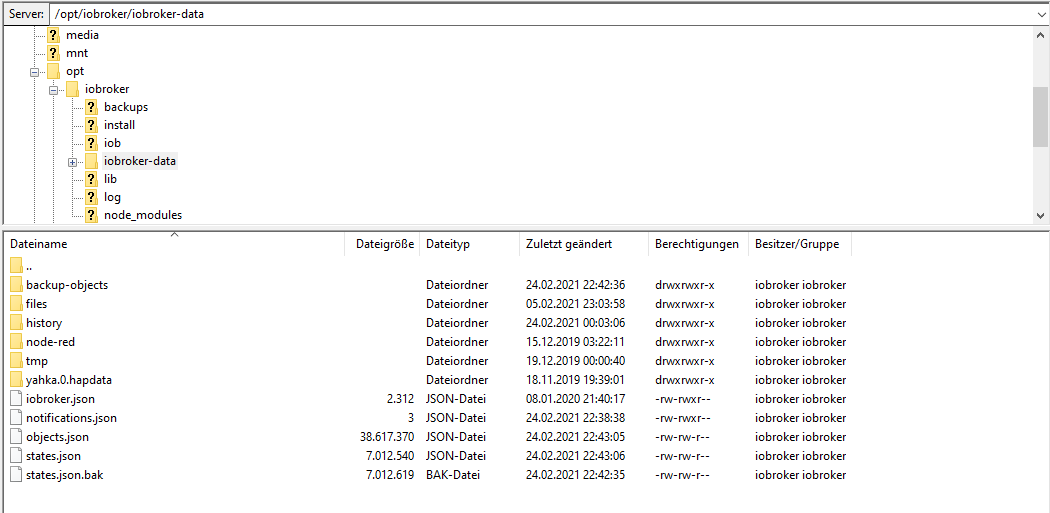Select the yahka.0.hapdata folder name
This screenshot has width=1050, height=513.
coord(69,380)
